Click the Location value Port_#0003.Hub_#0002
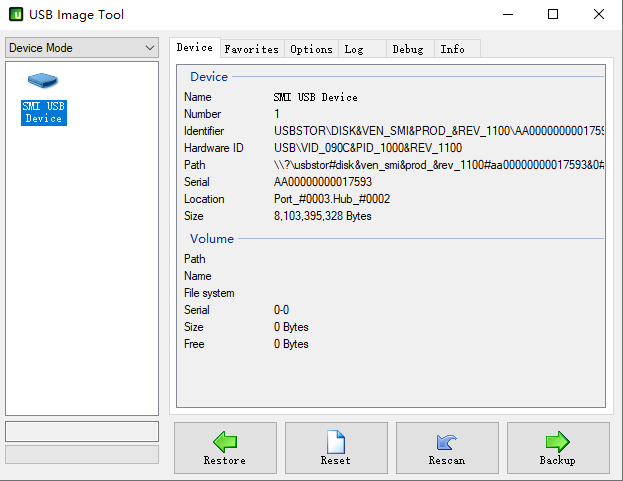Screen dimensions: 623x481 [x=332, y=199]
